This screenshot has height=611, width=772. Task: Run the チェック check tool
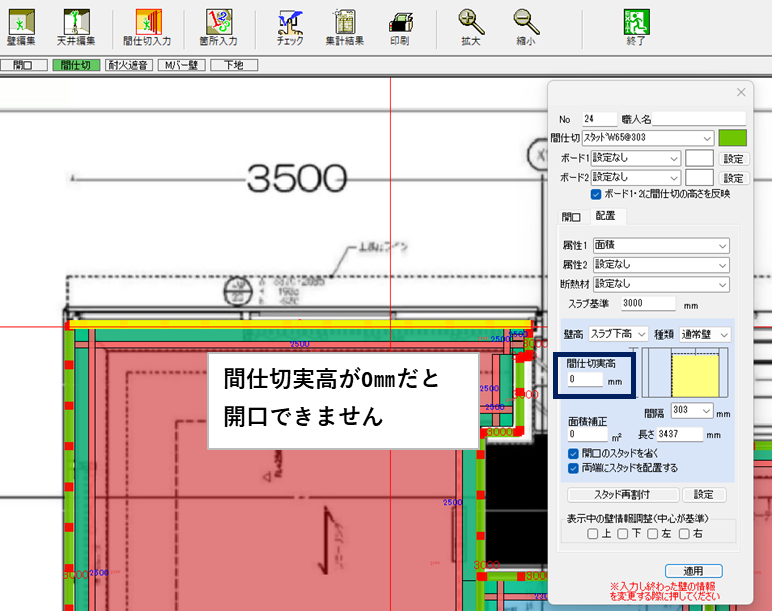[x=290, y=27]
